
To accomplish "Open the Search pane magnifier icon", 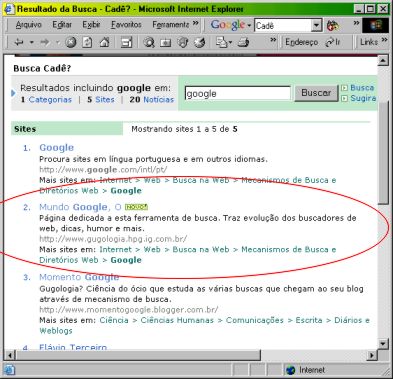I will [x=149, y=42].
